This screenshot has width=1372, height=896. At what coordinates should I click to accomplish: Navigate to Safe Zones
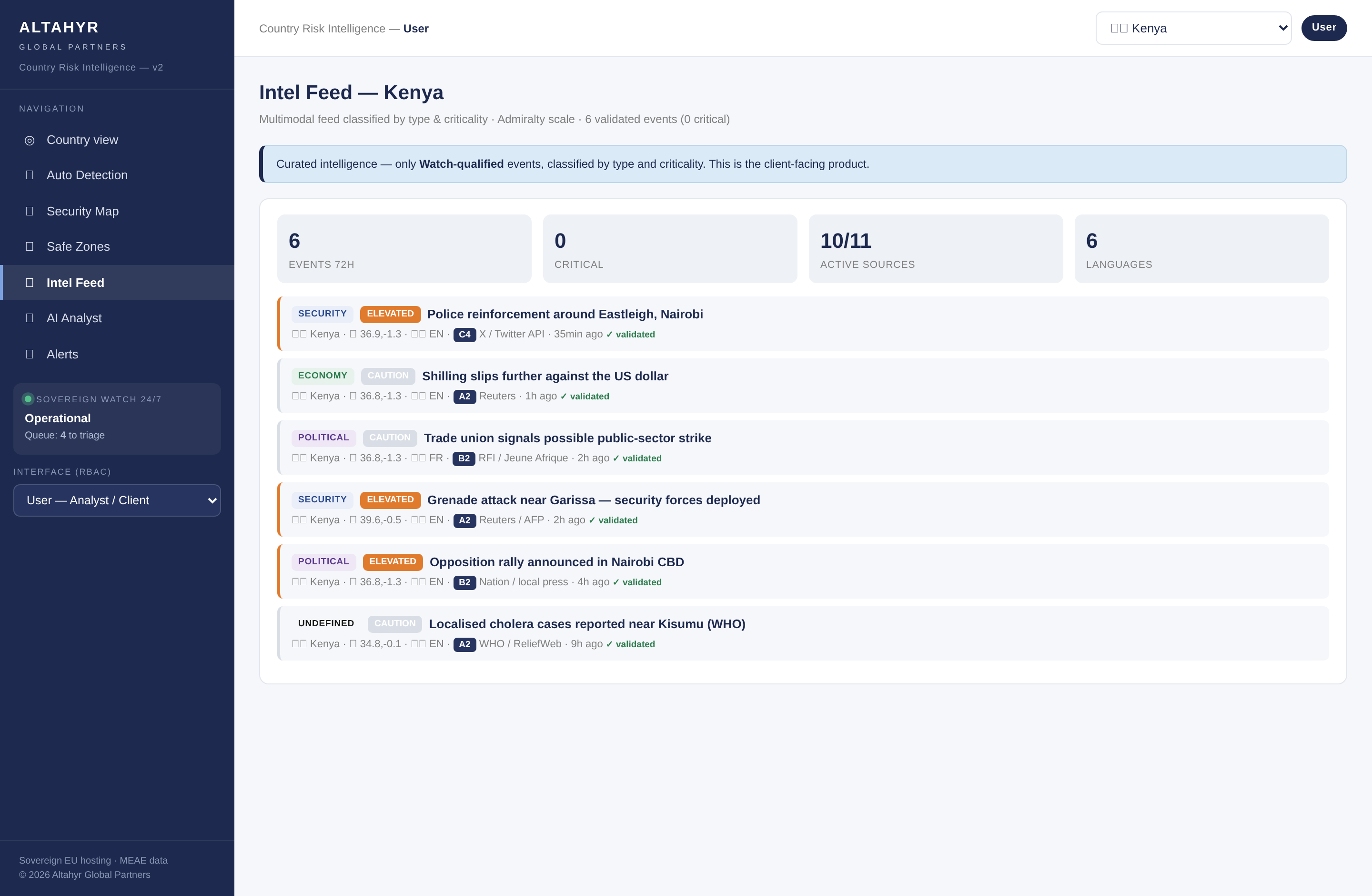click(117, 247)
